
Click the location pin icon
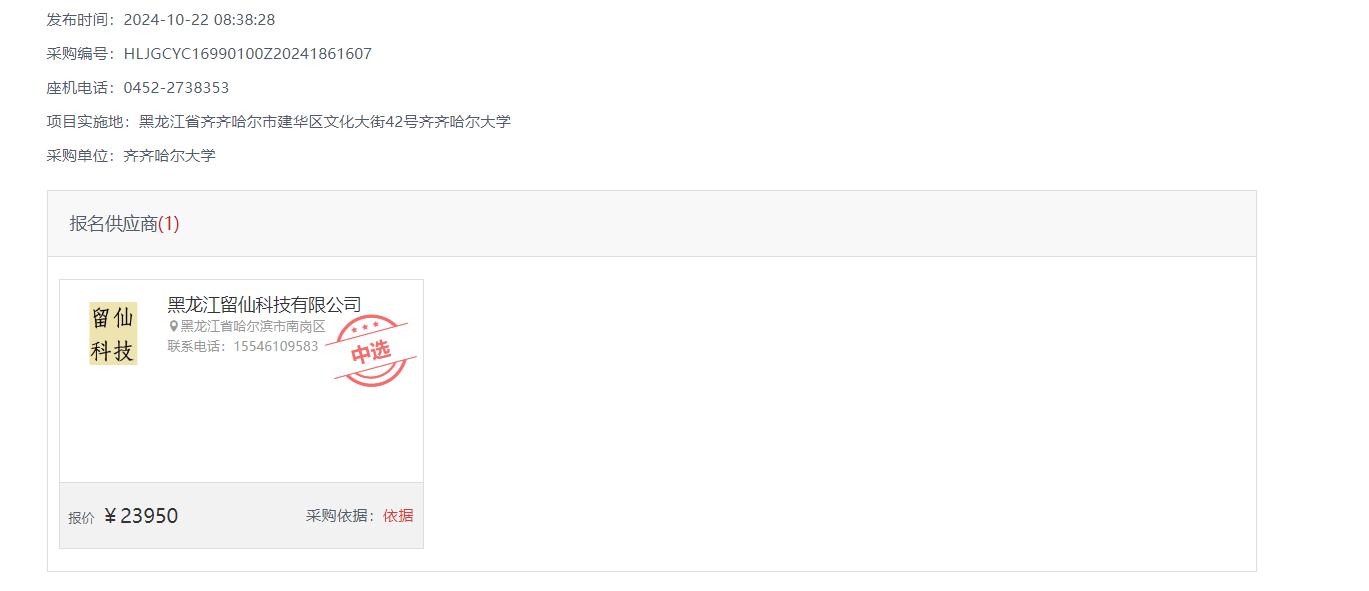point(173,326)
